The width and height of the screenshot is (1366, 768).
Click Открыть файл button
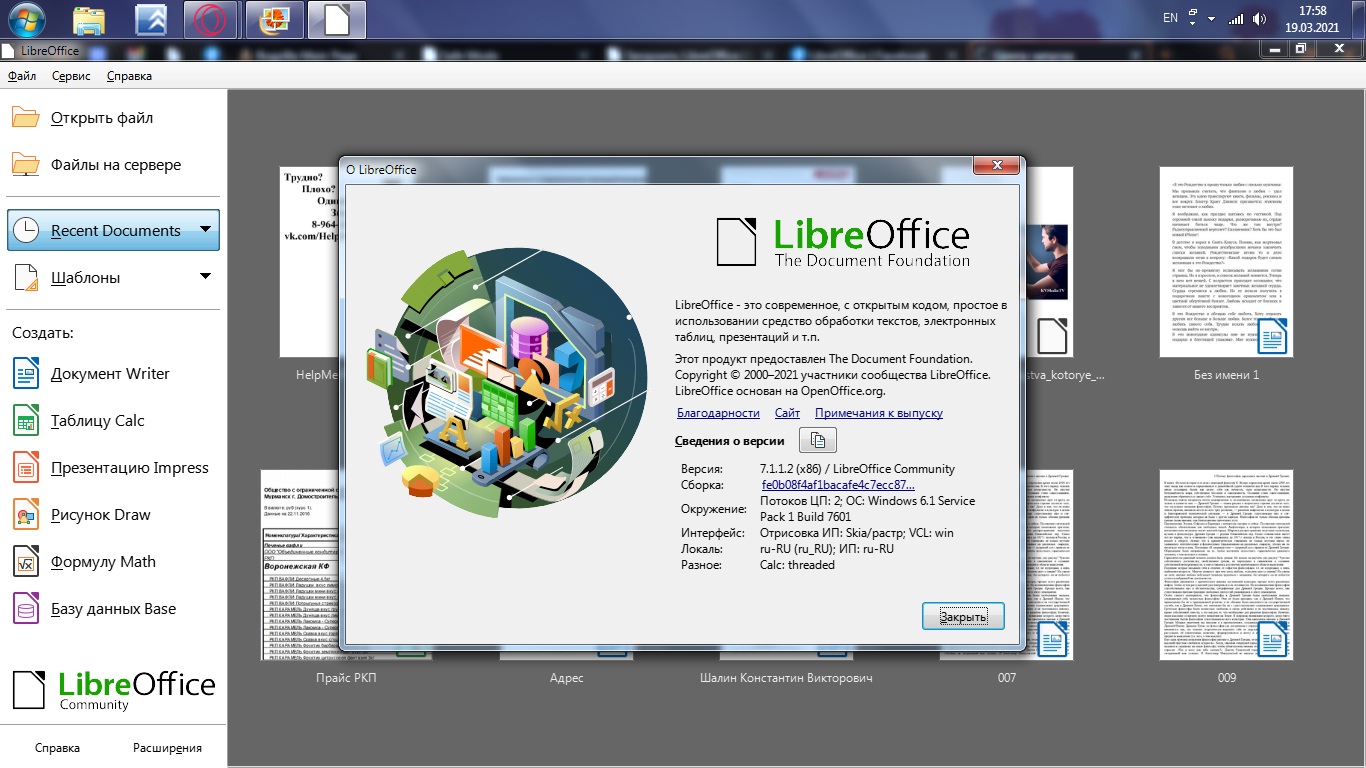pyautogui.click(x=113, y=117)
